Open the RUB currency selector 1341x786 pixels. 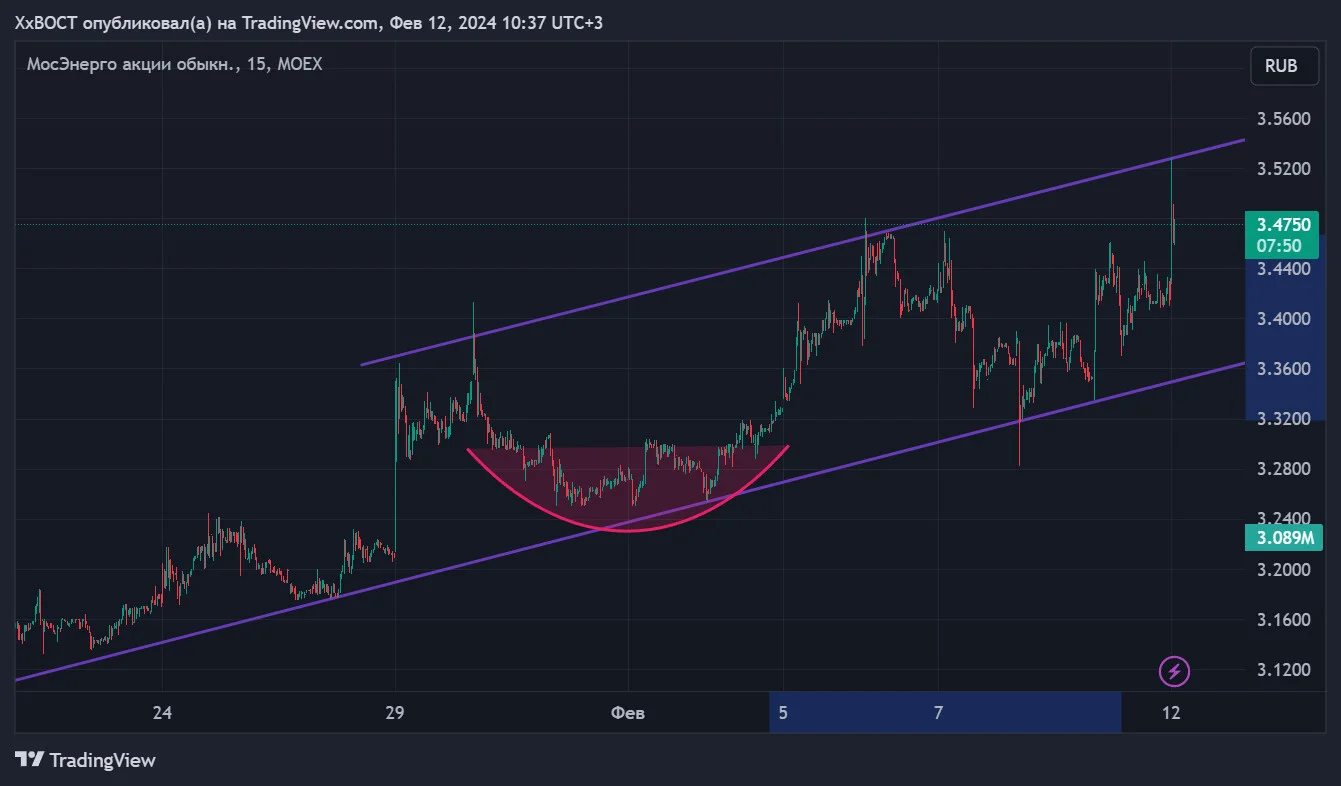point(1281,66)
